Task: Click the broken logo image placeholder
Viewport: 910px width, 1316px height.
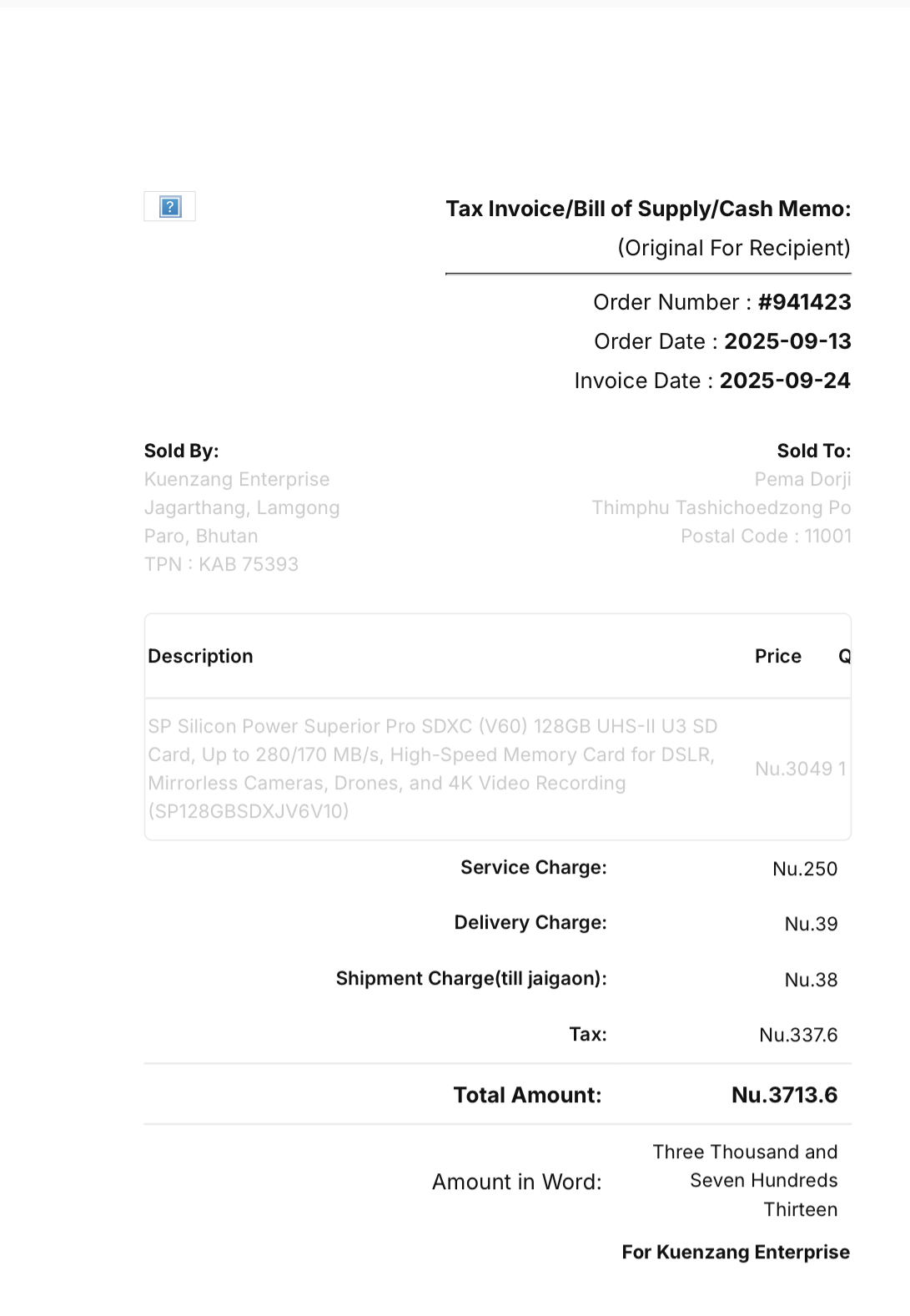Action: (169, 207)
